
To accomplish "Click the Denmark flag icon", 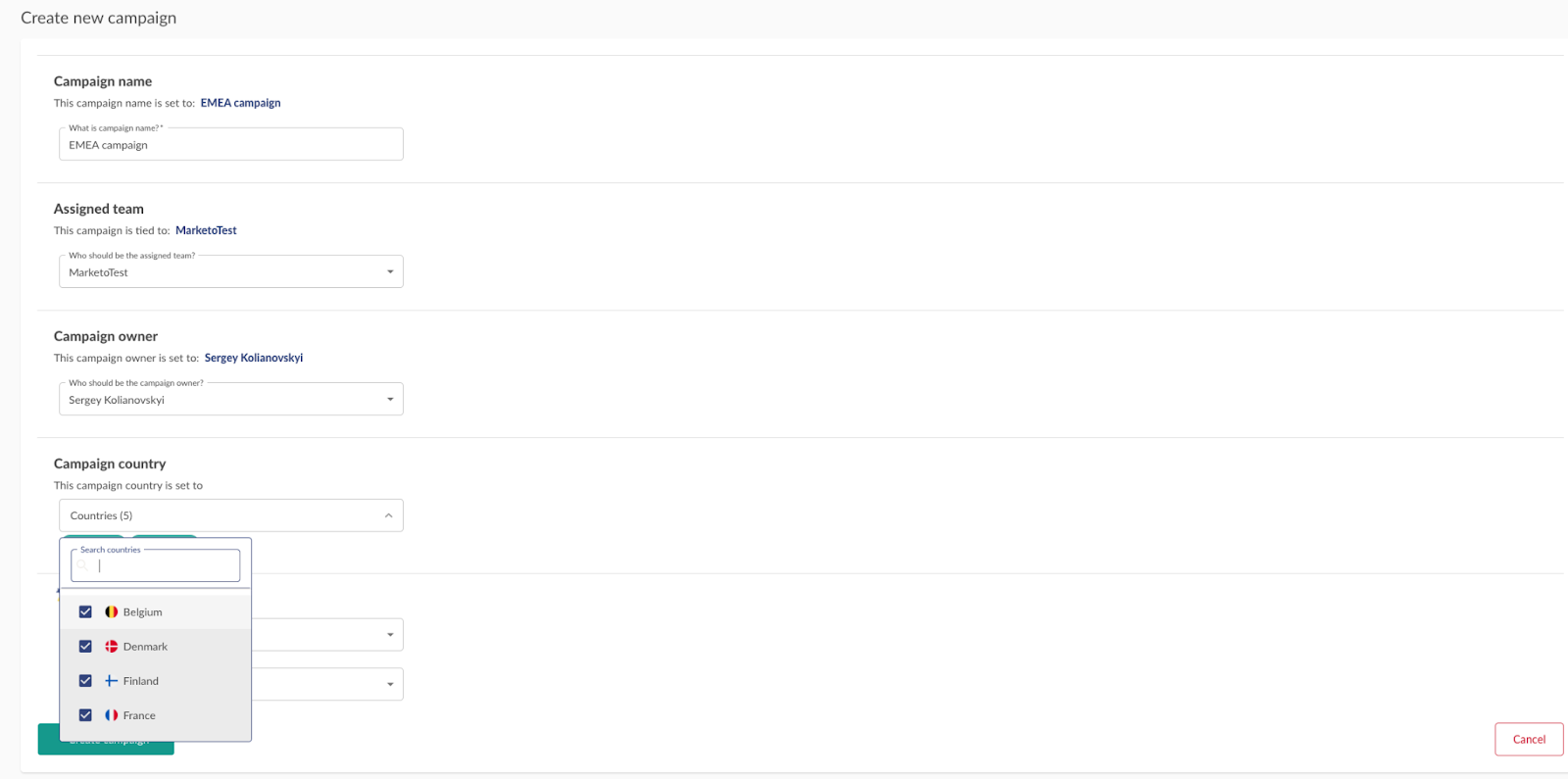I will [112, 647].
